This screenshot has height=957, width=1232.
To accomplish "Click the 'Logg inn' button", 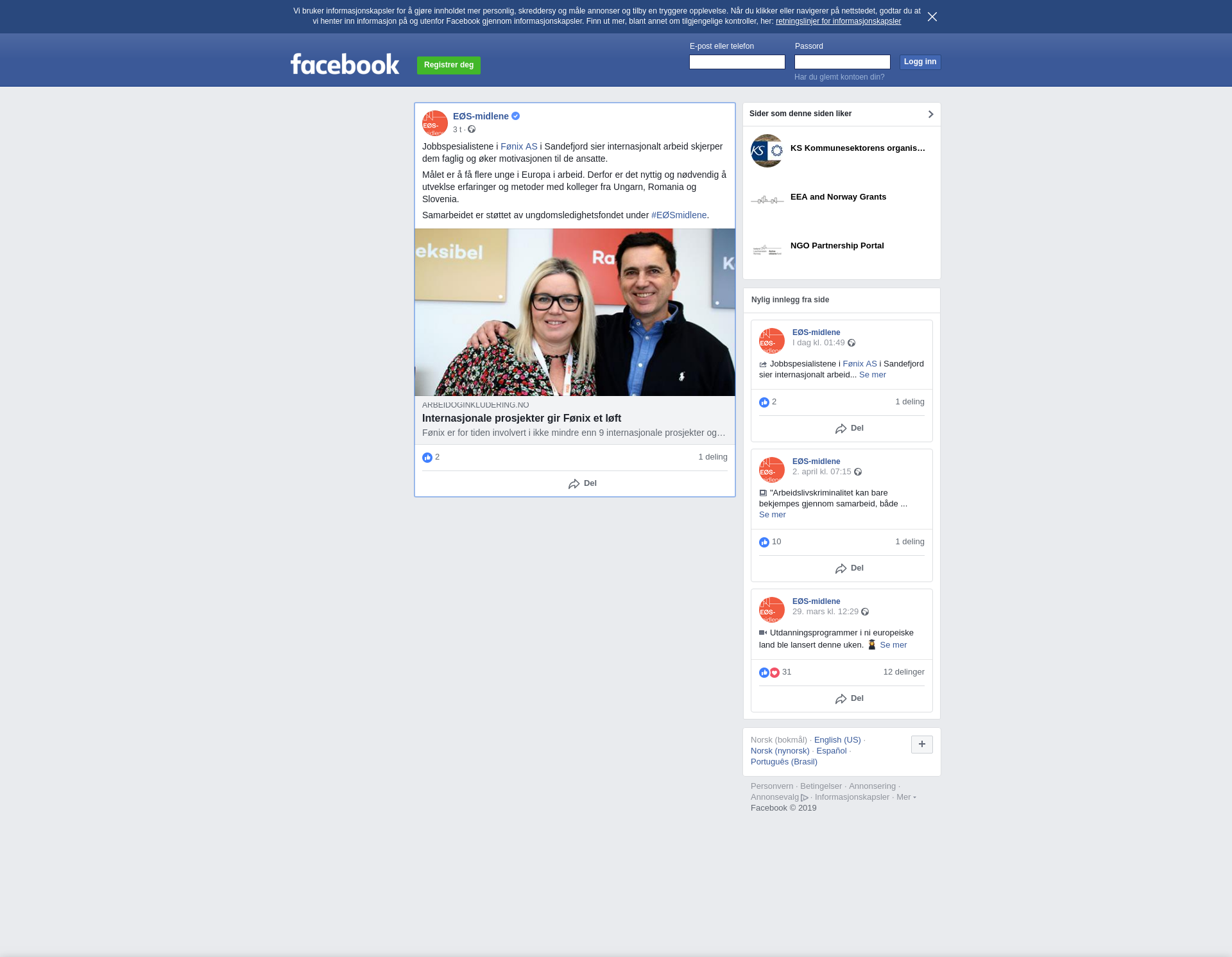I will pyautogui.click(x=920, y=62).
